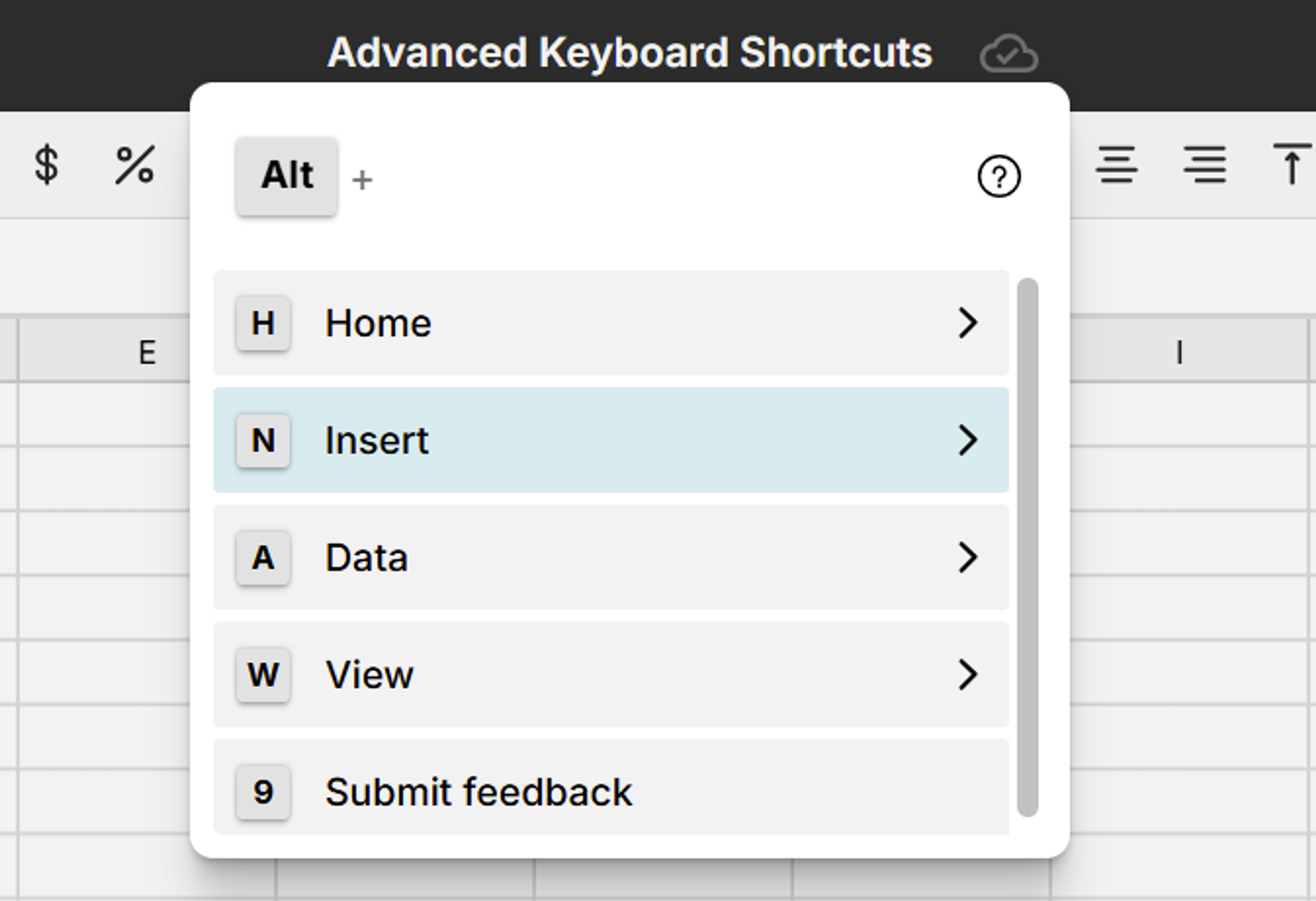Click the H key badge beside Home
1316x901 pixels.
coord(263,323)
